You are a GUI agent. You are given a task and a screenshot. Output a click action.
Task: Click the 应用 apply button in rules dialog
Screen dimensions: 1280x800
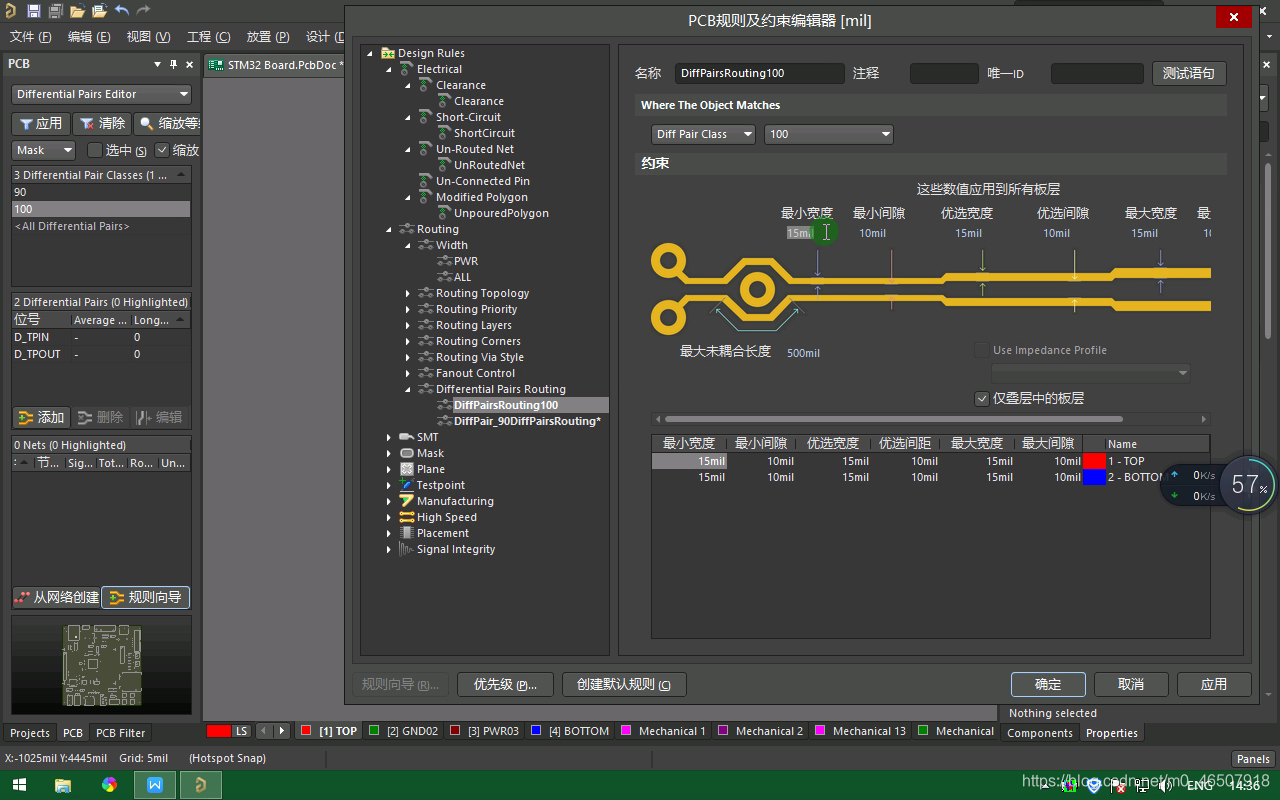pos(1214,684)
